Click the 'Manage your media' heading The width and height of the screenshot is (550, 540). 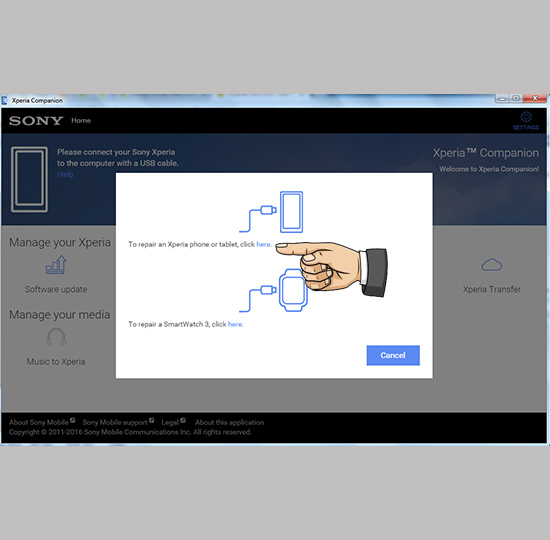coord(60,315)
